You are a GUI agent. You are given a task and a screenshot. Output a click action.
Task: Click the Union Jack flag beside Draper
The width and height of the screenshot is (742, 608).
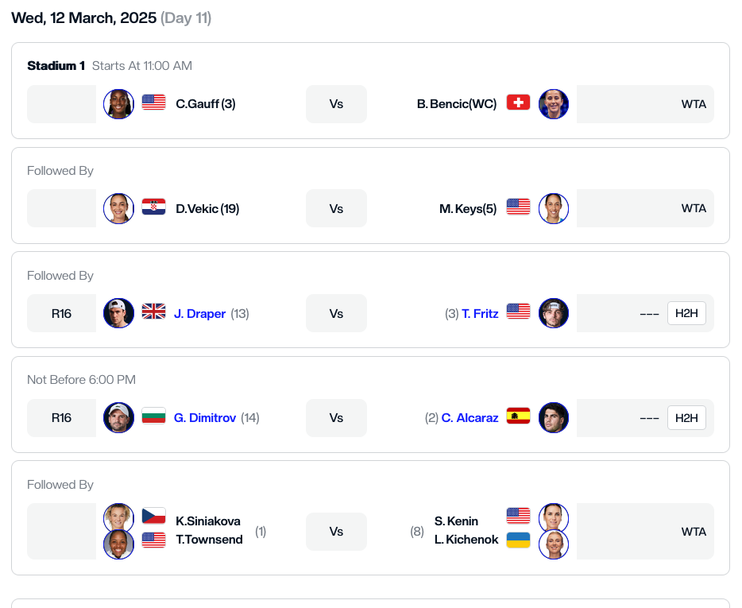coord(154,311)
